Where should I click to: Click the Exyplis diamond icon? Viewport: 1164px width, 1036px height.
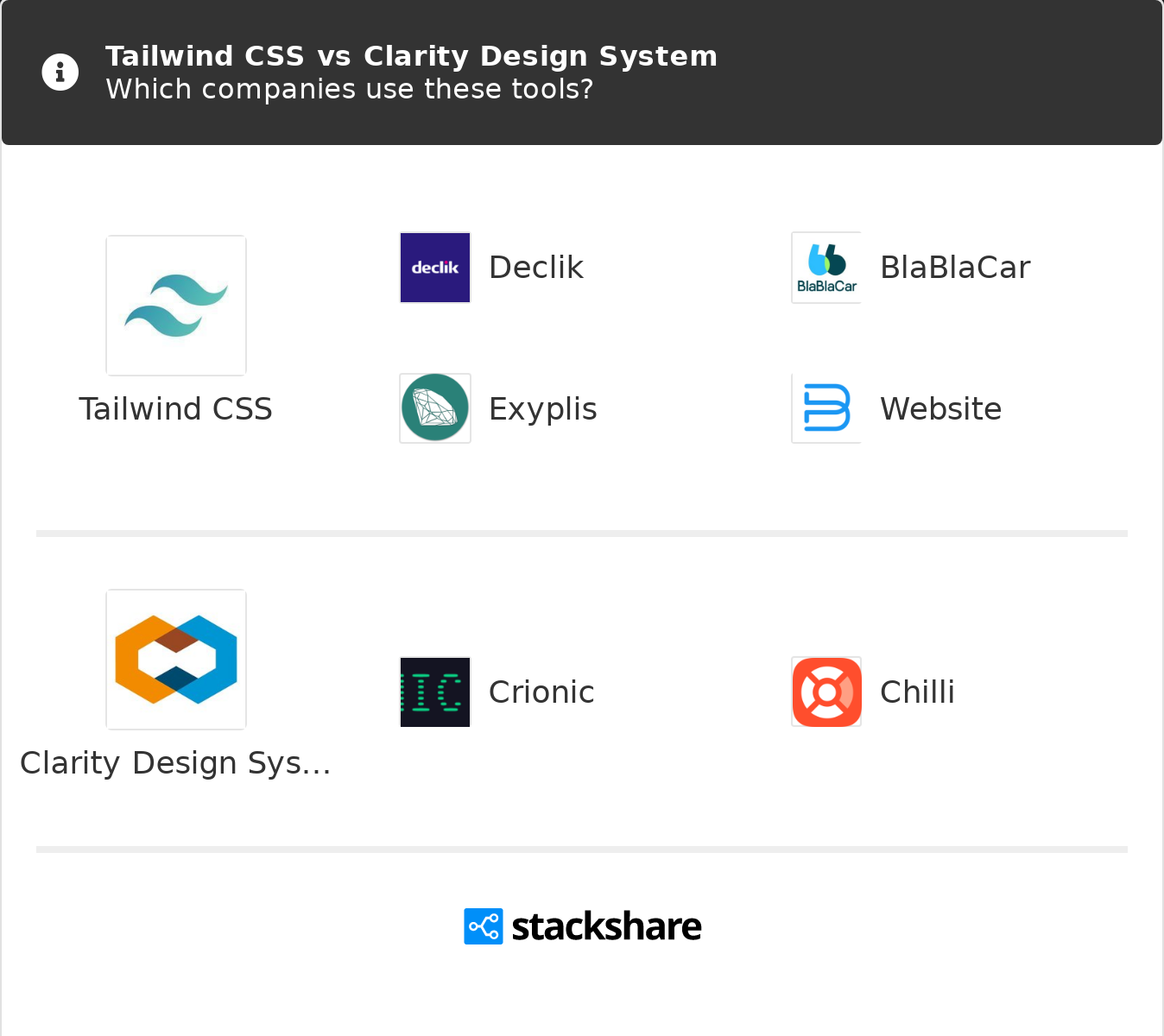[434, 407]
